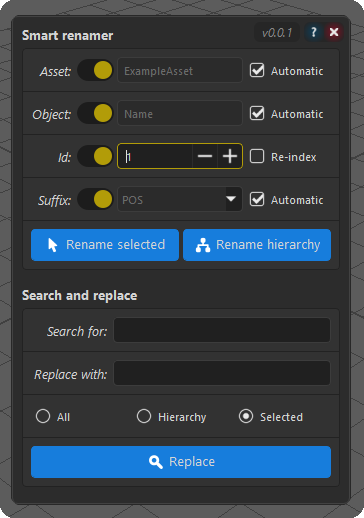
Task: Click the Rename selected button
Action: pos(105,245)
